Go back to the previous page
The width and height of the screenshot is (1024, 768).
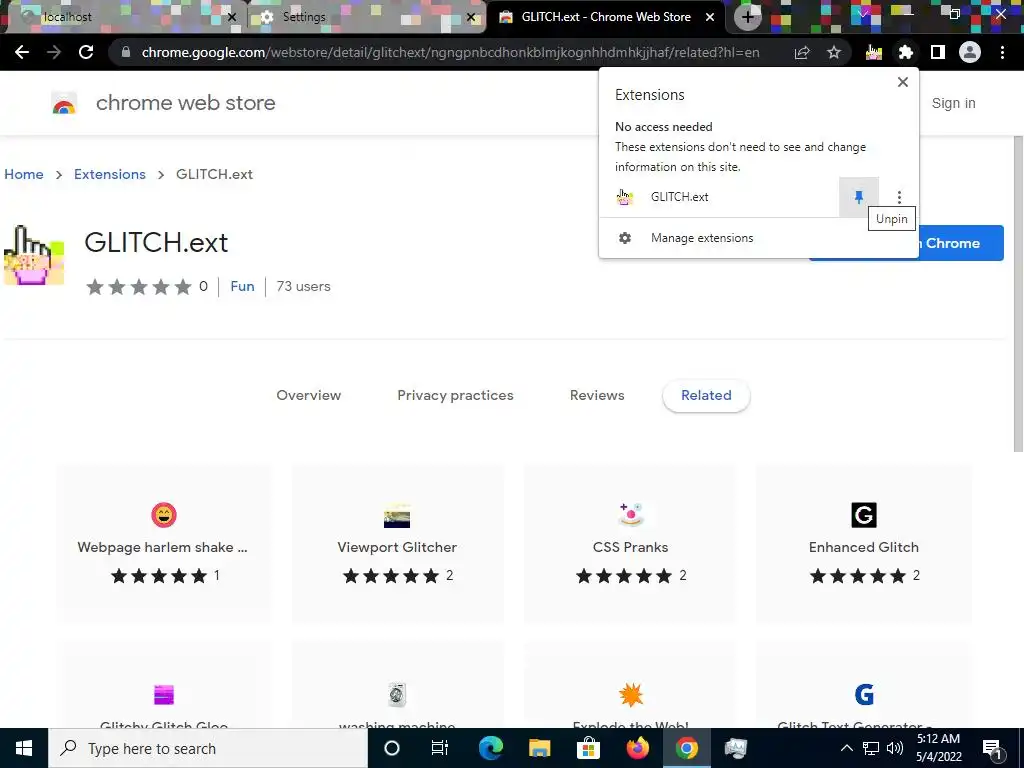click(x=22, y=52)
